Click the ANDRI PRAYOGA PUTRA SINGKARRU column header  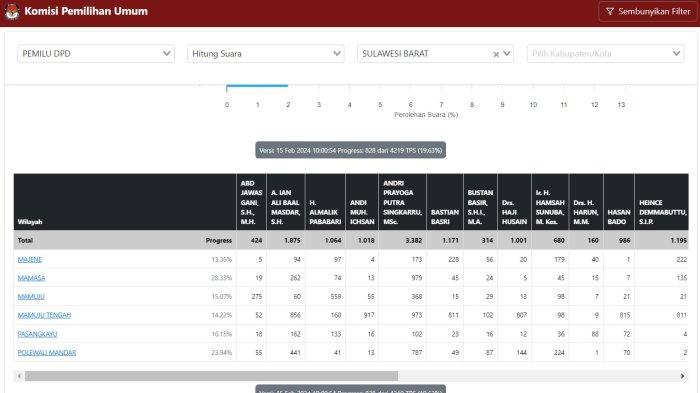tap(402, 202)
